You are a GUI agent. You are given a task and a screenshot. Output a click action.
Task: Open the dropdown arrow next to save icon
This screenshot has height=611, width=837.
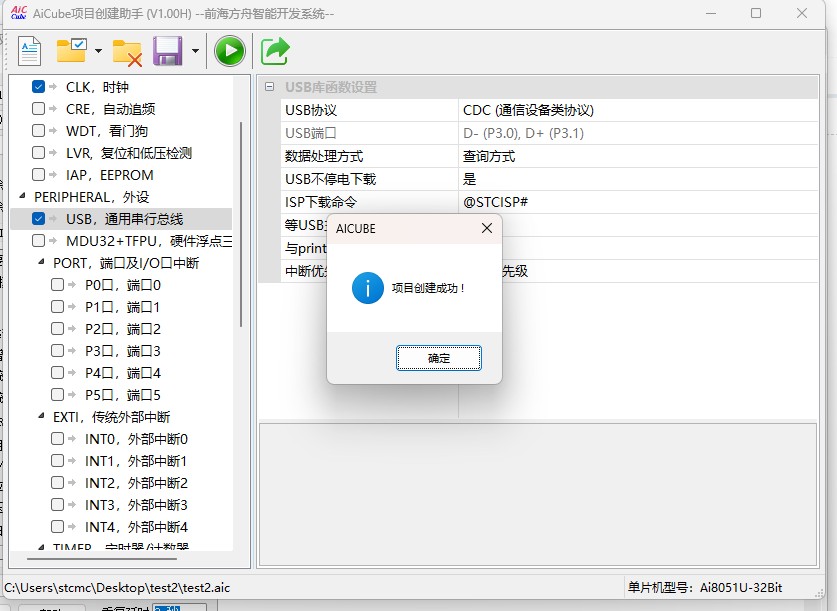[x=195, y=51]
